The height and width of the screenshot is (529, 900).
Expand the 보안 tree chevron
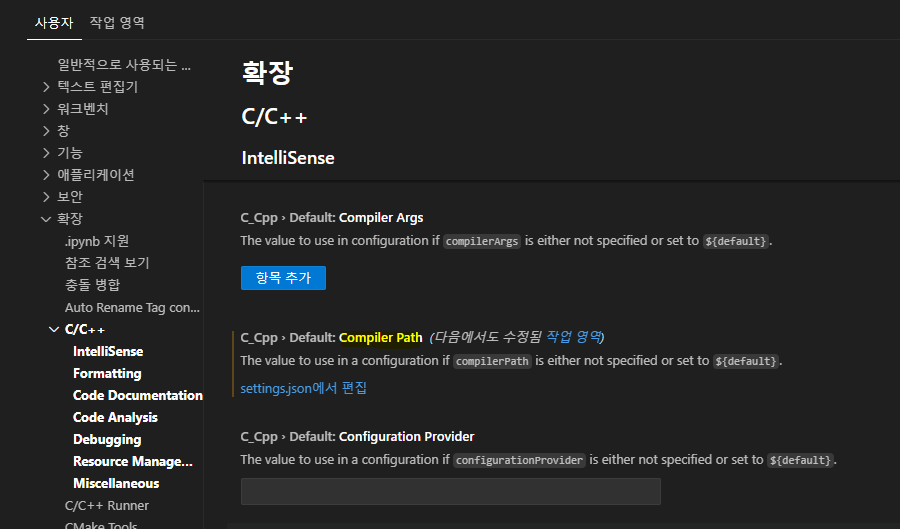[x=46, y=197]
